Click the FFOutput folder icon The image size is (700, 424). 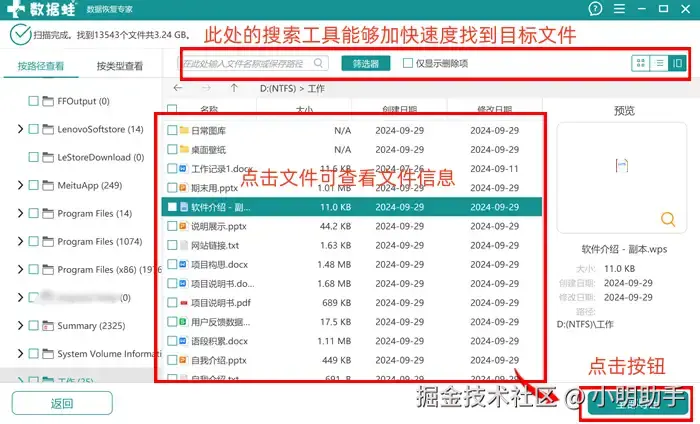[x=48, y=101]
